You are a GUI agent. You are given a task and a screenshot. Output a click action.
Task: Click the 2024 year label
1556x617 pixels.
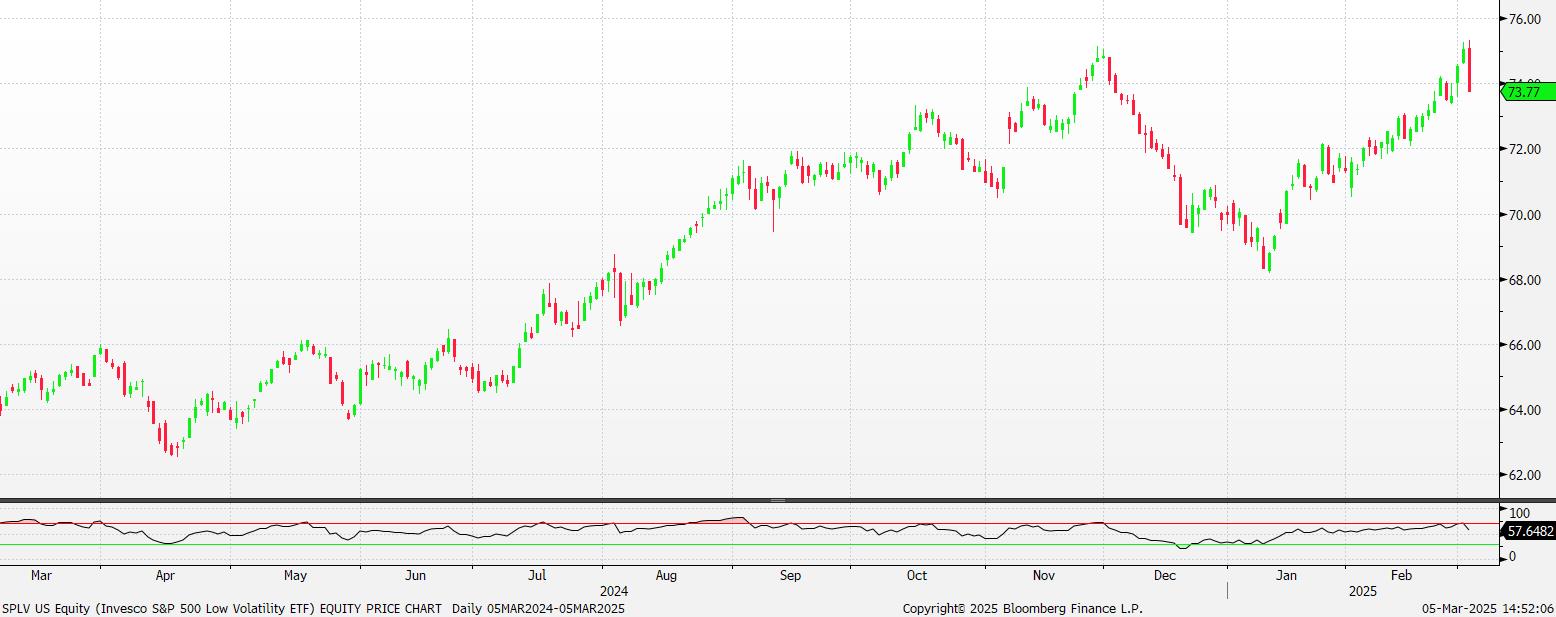tap(614, 592)
